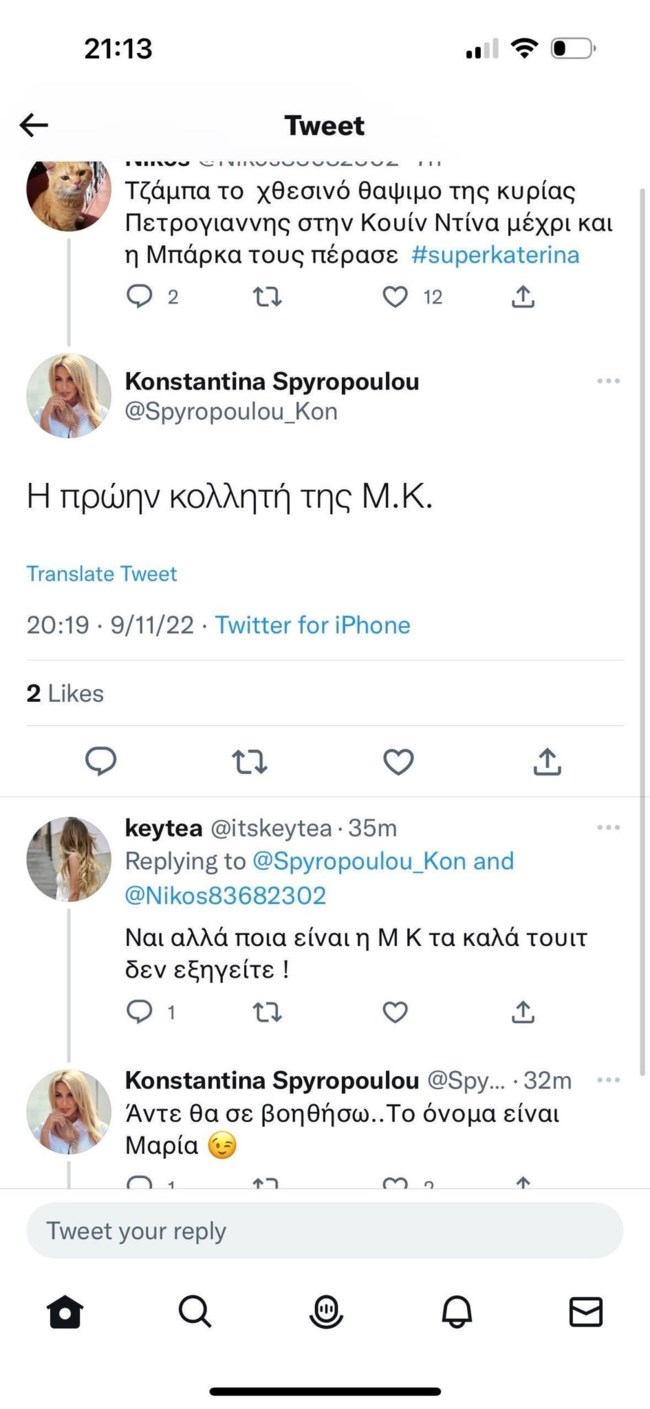Open more options on keytea's reply

(x=608, y=828)
